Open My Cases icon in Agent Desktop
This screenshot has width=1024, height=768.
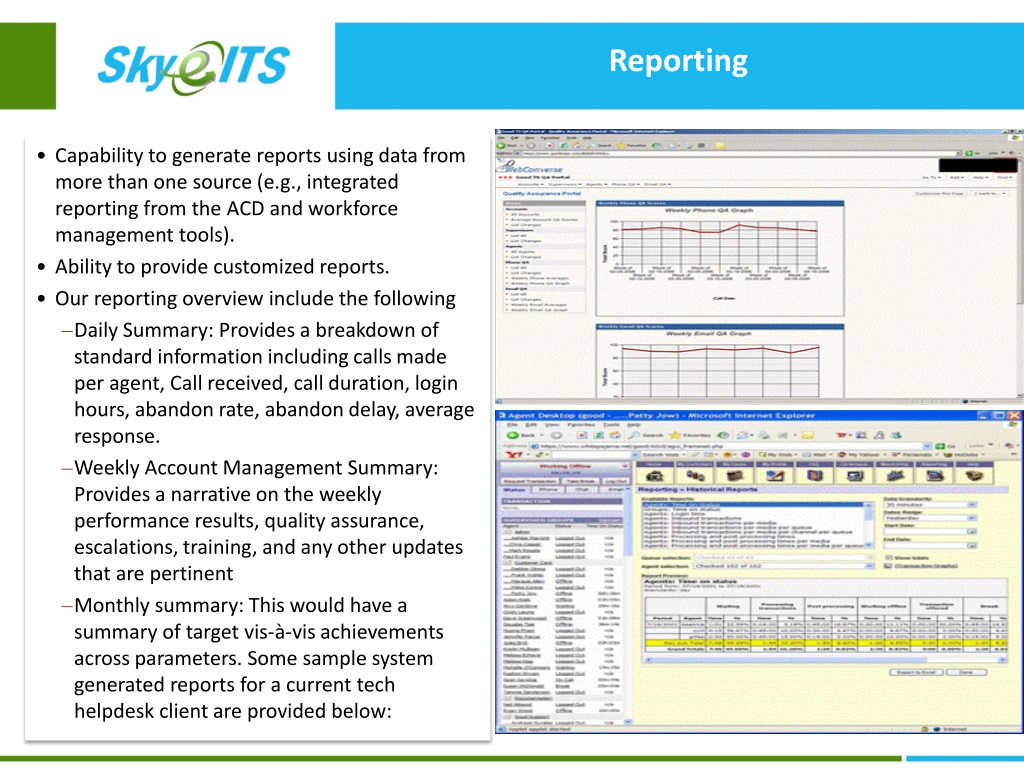click(735, 475)
